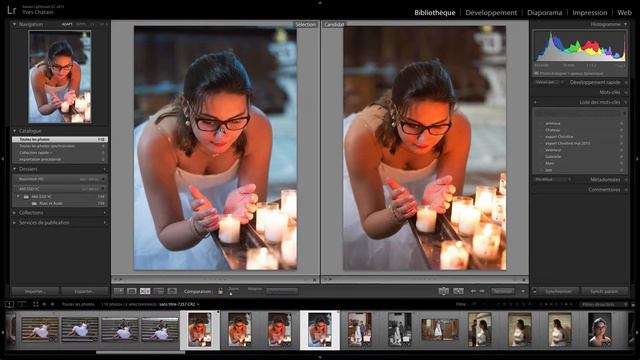Select keyword Chateau in keyword list
Screen dimensions: 640x360
point(553,130)
